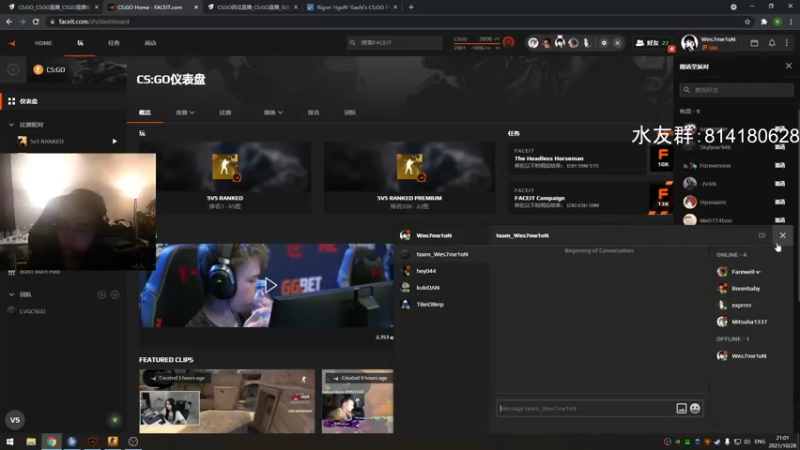Expand the 媒体 media dropdown tab

[273, 112]
